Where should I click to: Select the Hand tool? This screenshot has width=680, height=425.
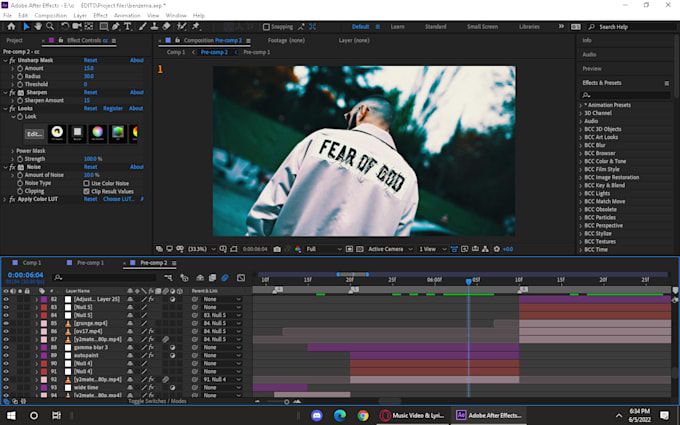[x=38, y=26]
